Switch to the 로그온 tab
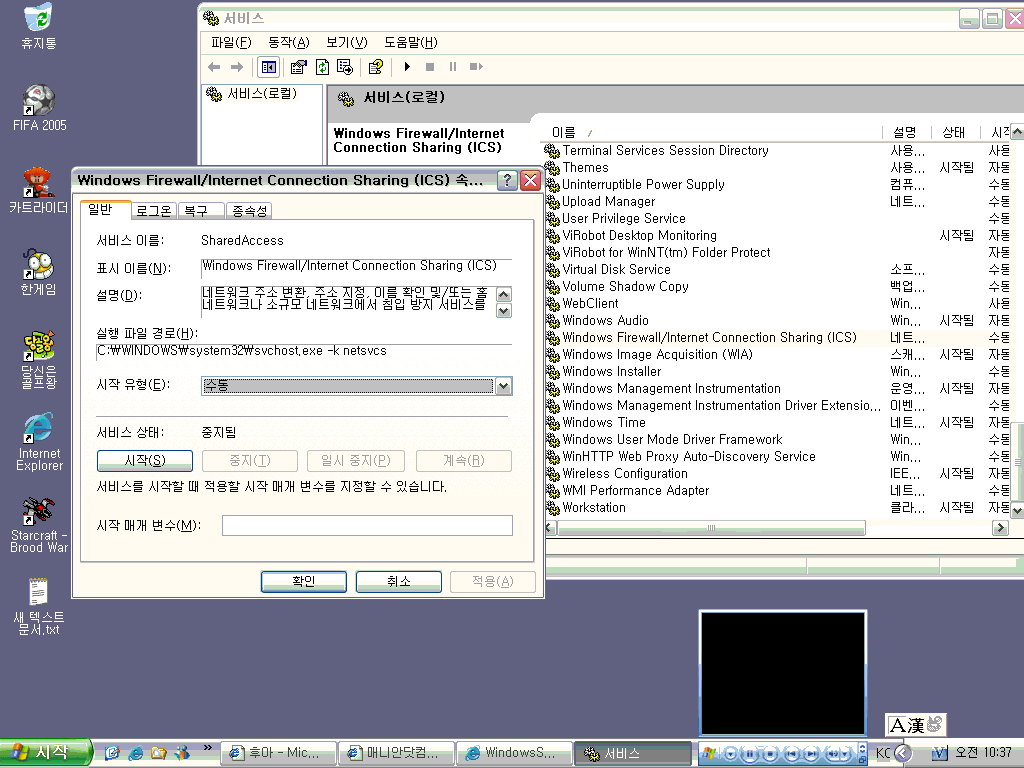1024x768 pixels. pyautogui.click(x=154, y=211)
